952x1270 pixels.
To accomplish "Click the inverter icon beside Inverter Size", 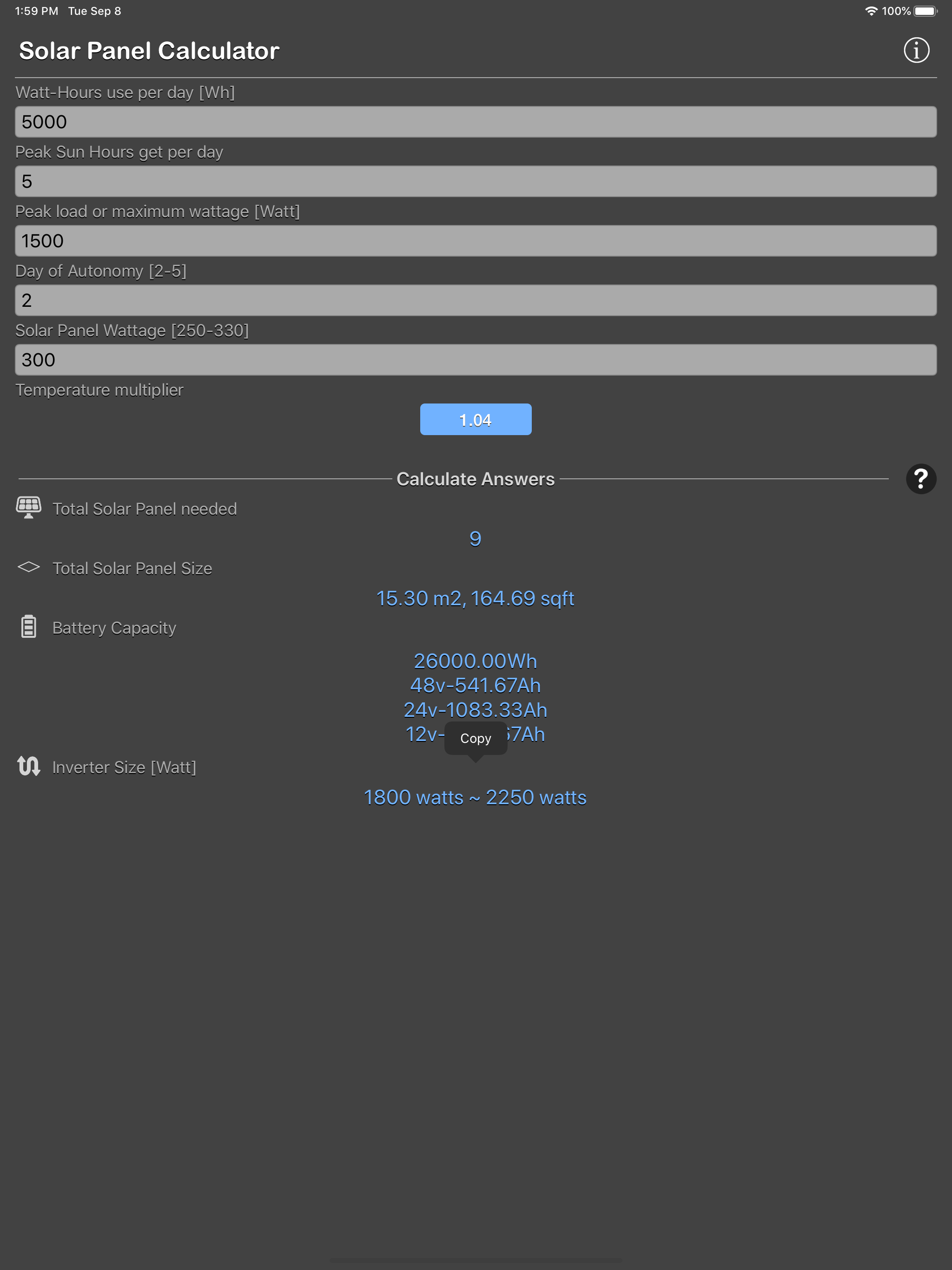I will [x=28, y=766].
